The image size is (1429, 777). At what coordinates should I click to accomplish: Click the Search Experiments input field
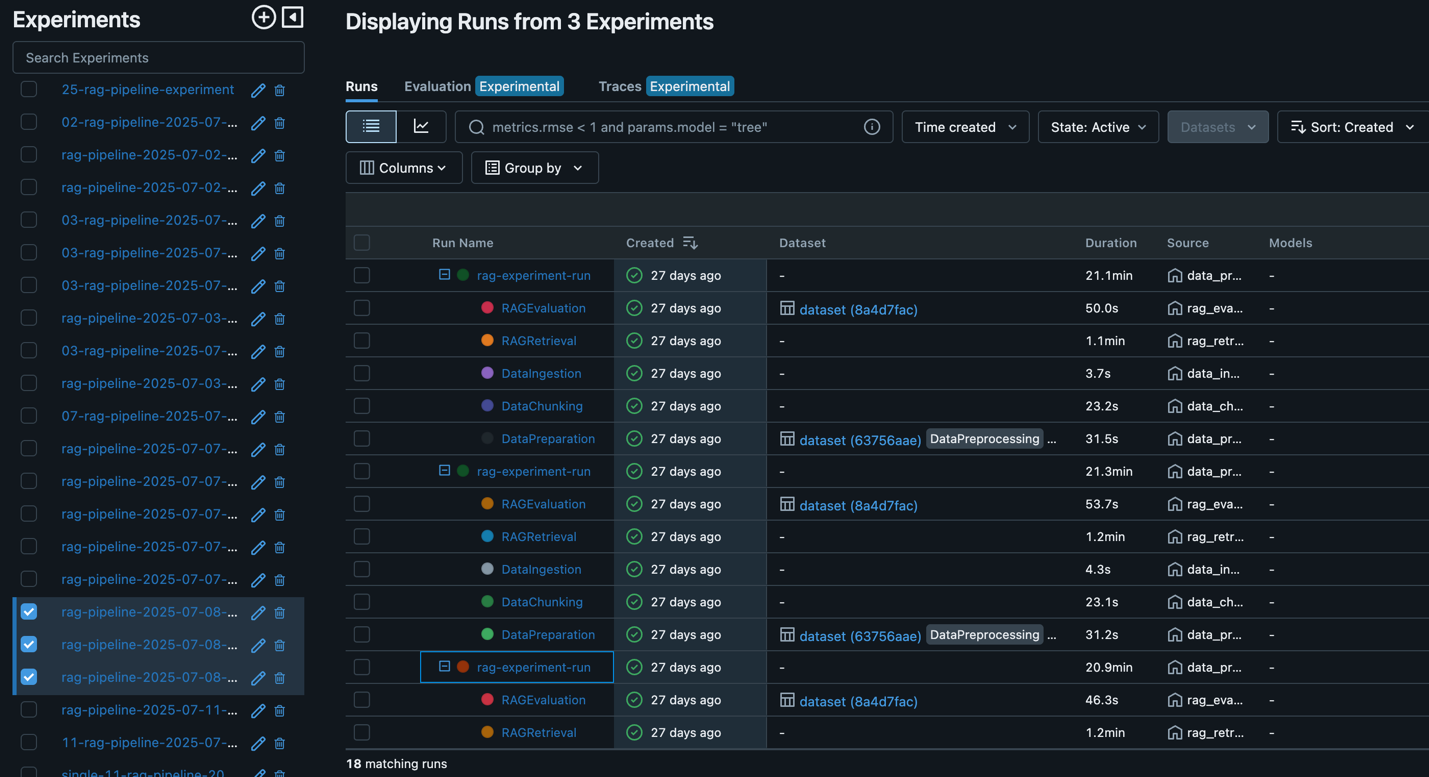pyautogui.click(x=158, y=58)
